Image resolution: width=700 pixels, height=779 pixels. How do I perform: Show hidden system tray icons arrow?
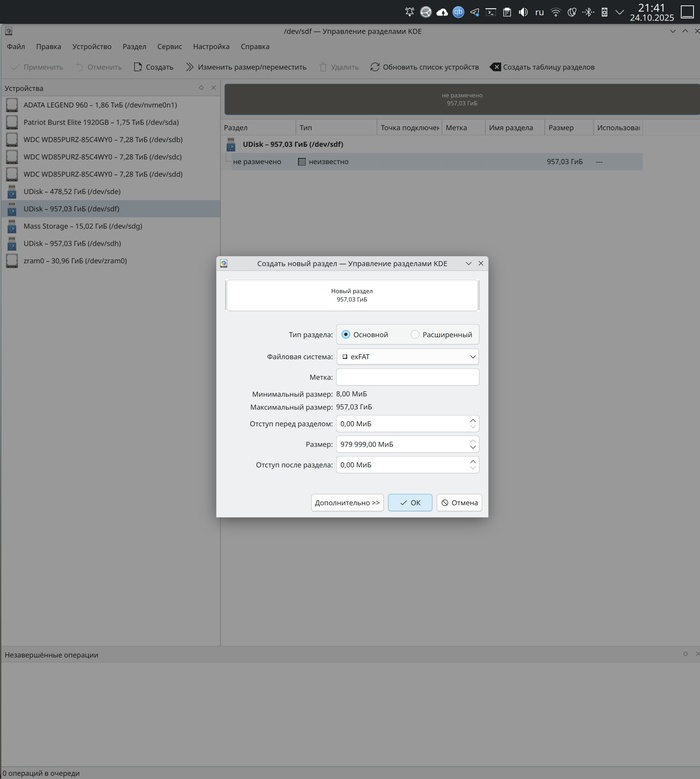pyautogui.click(x=620, y=12)
